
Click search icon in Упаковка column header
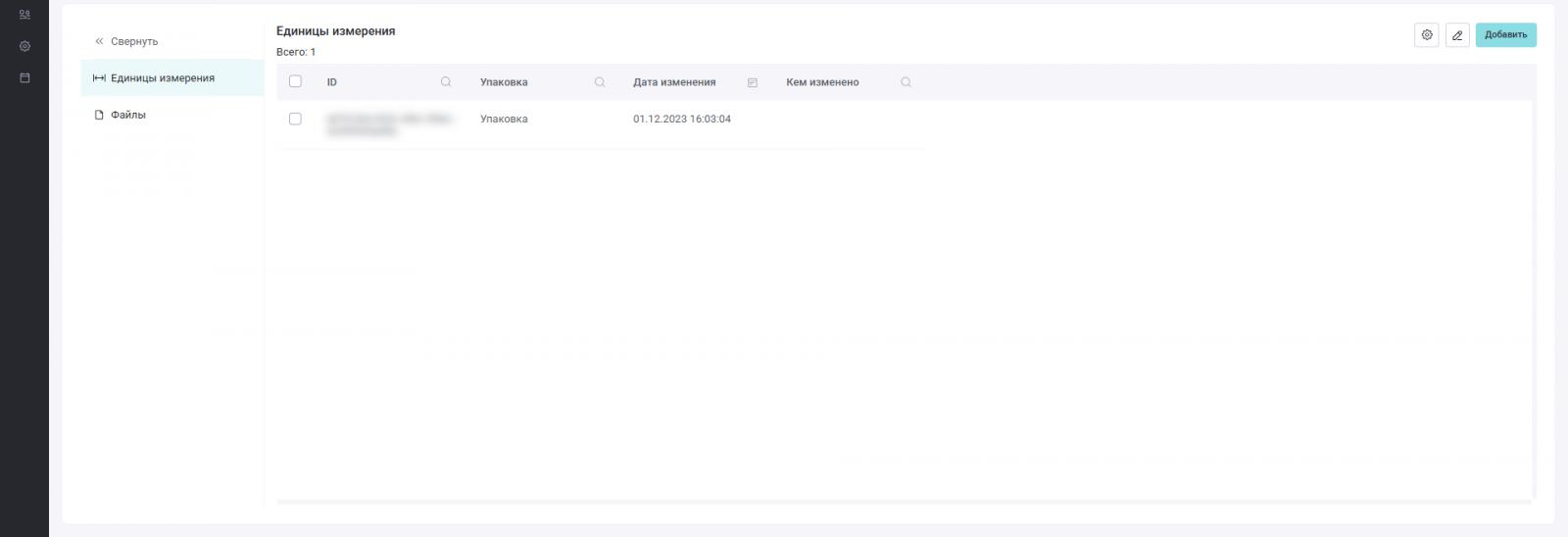[600, 82]
